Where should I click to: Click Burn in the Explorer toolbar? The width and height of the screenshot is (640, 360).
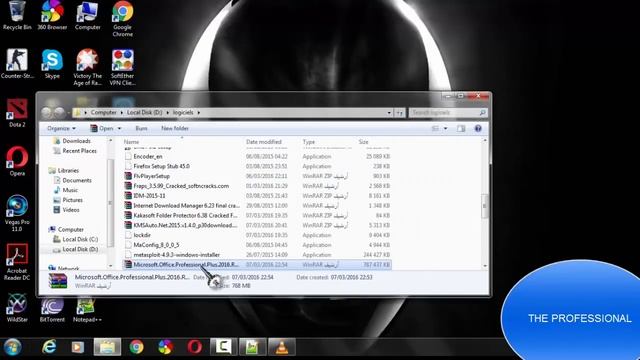pyautogui.click(x=141, y=128)
